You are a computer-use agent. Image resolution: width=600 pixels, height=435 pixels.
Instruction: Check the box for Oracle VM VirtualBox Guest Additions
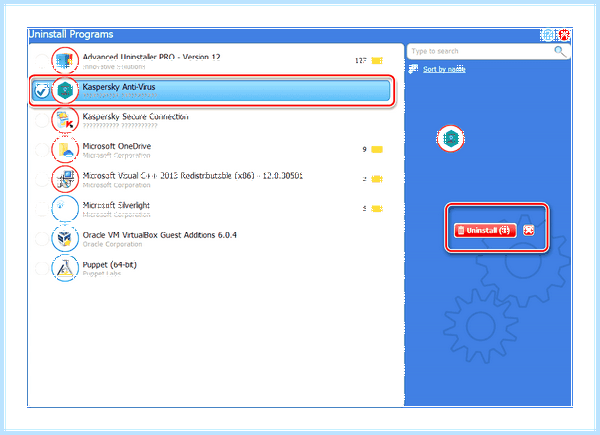pos(41,238)
